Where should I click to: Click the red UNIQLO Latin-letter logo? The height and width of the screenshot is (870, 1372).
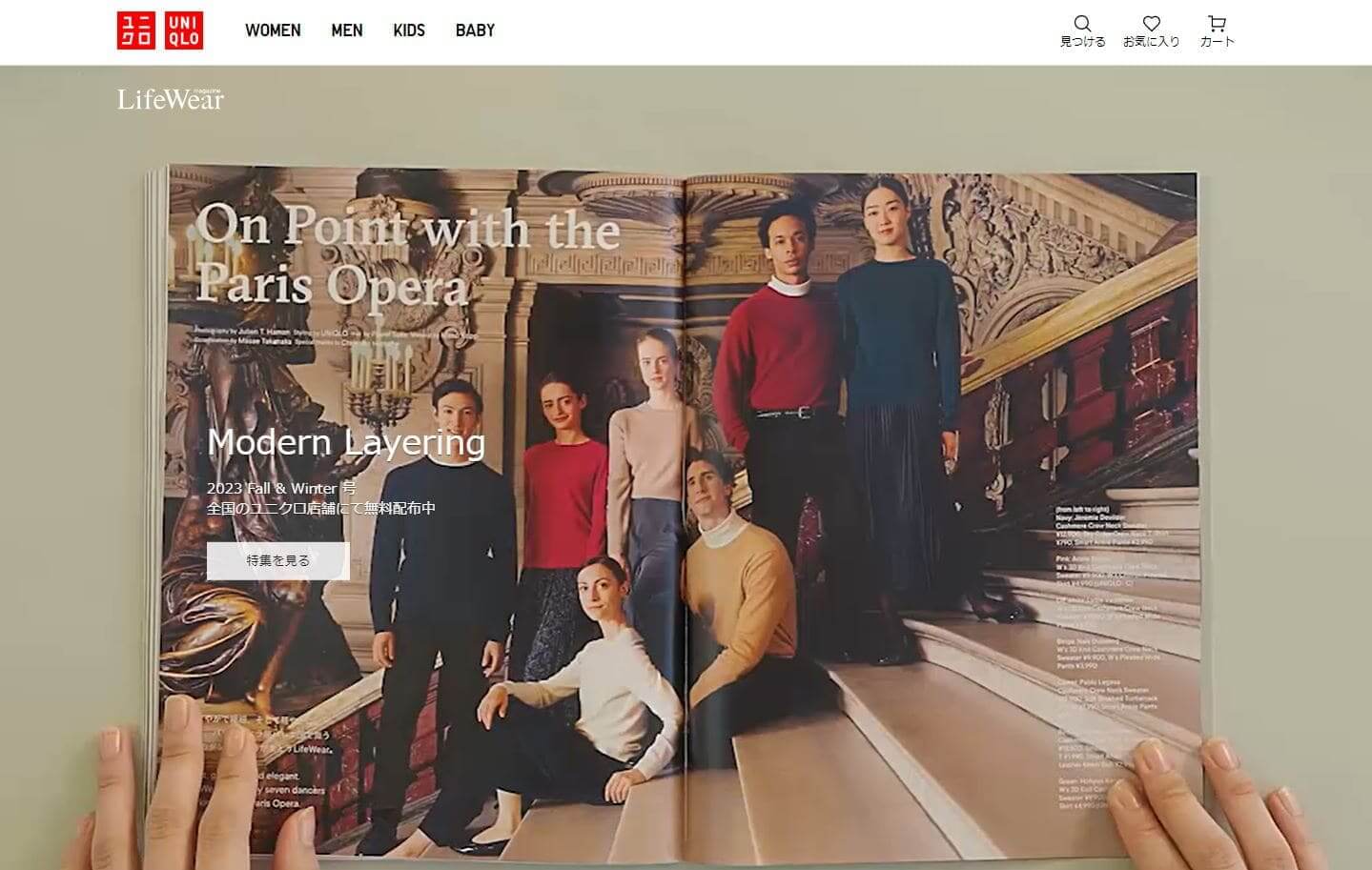coord(183,30)
